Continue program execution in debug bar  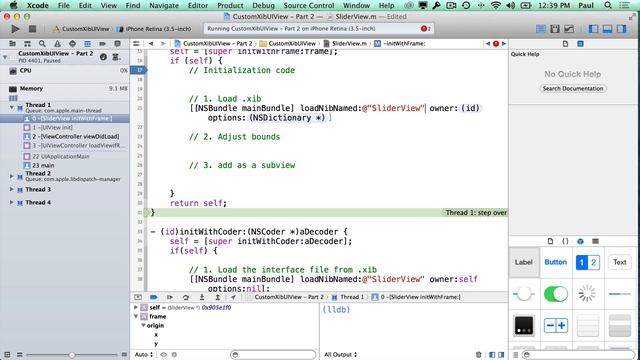170,297
